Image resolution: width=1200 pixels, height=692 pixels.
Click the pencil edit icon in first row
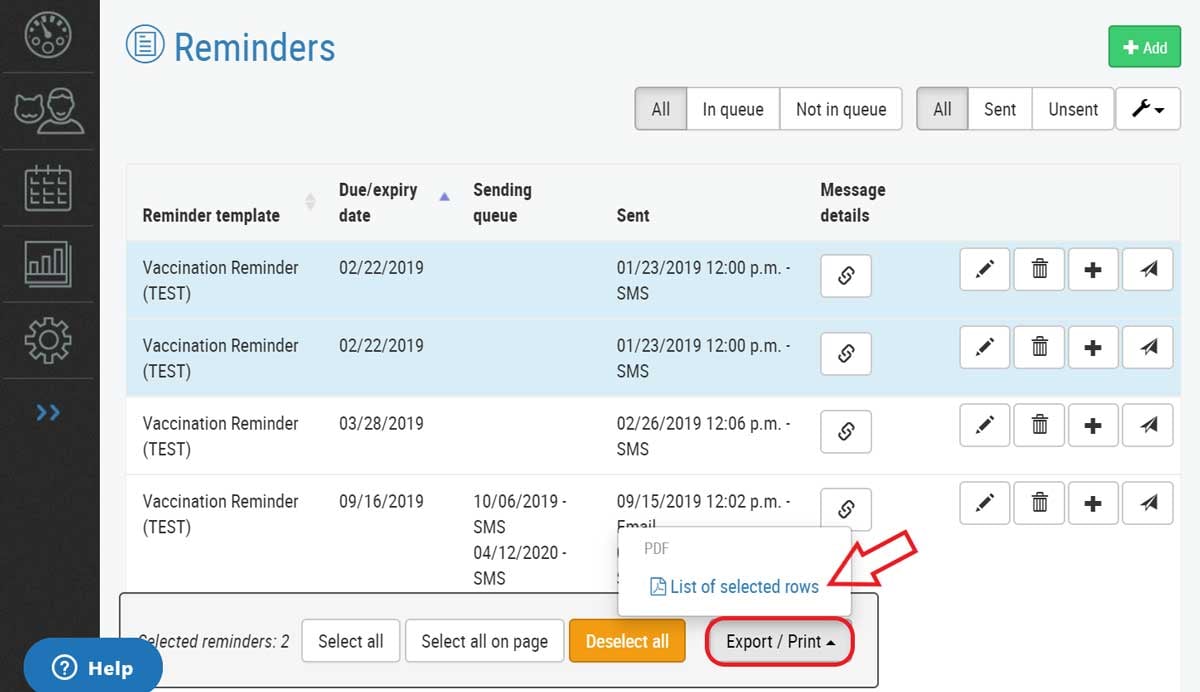pyautogui.click(x=985, y=269)
